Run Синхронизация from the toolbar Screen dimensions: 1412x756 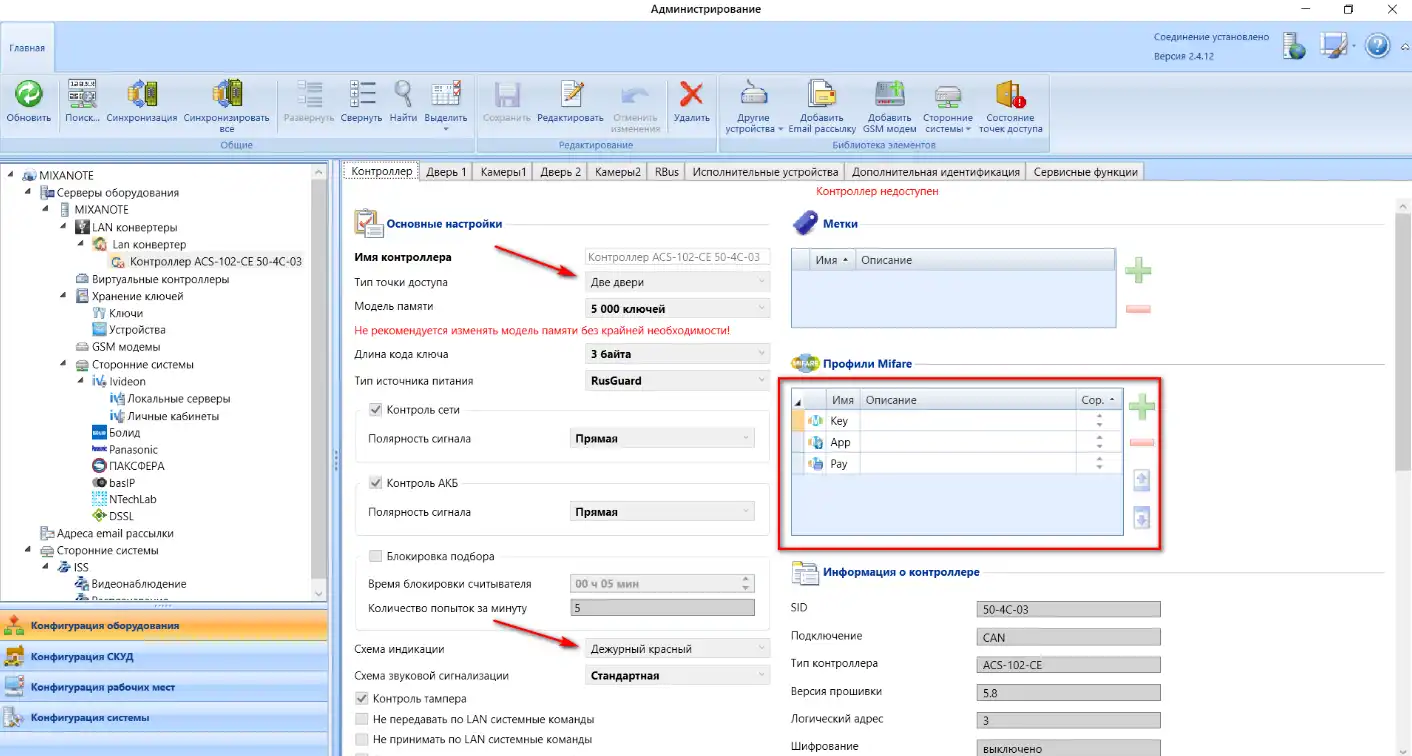(x=141, y=94)
